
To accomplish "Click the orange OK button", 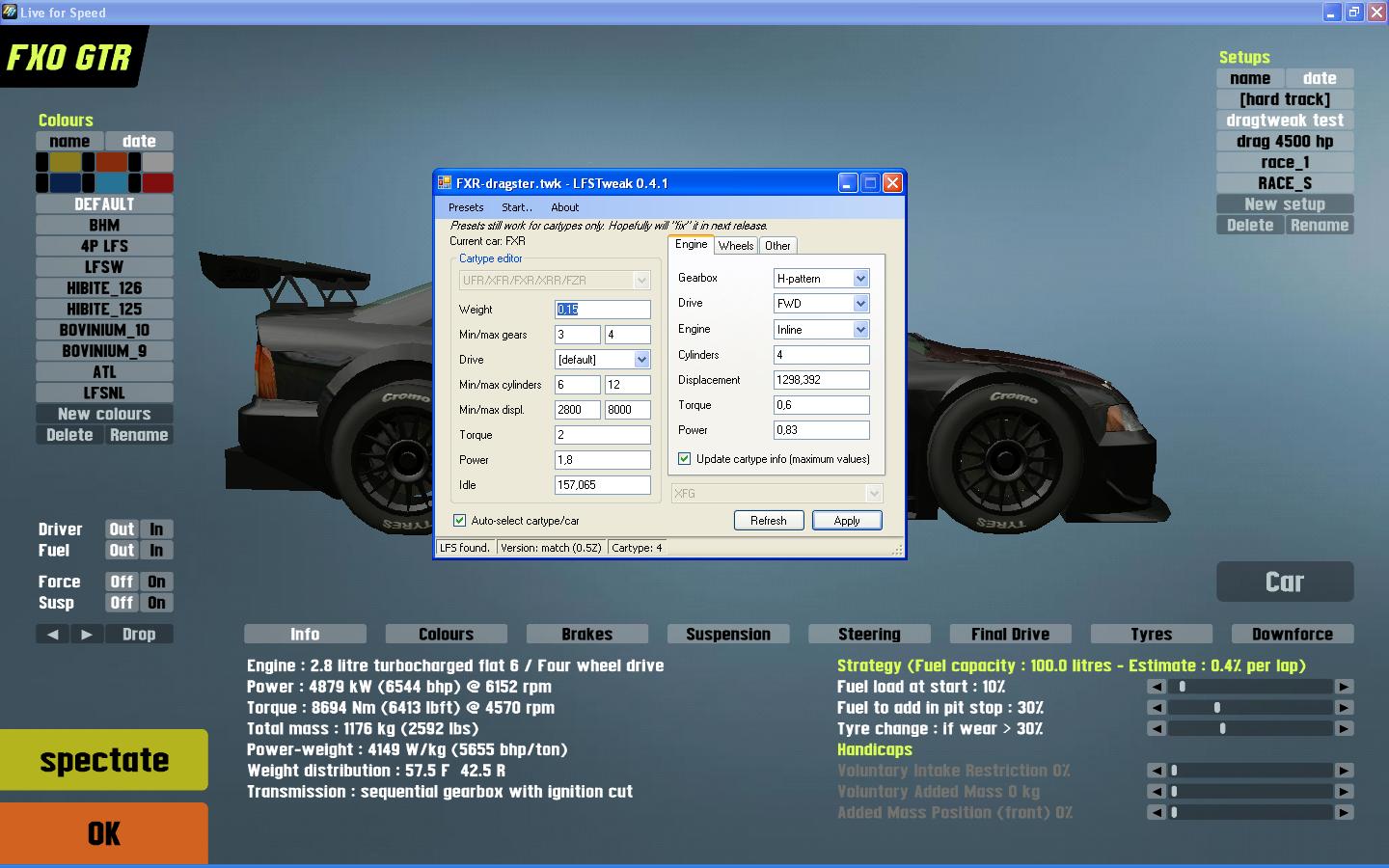I will click(x=104, y=833).
